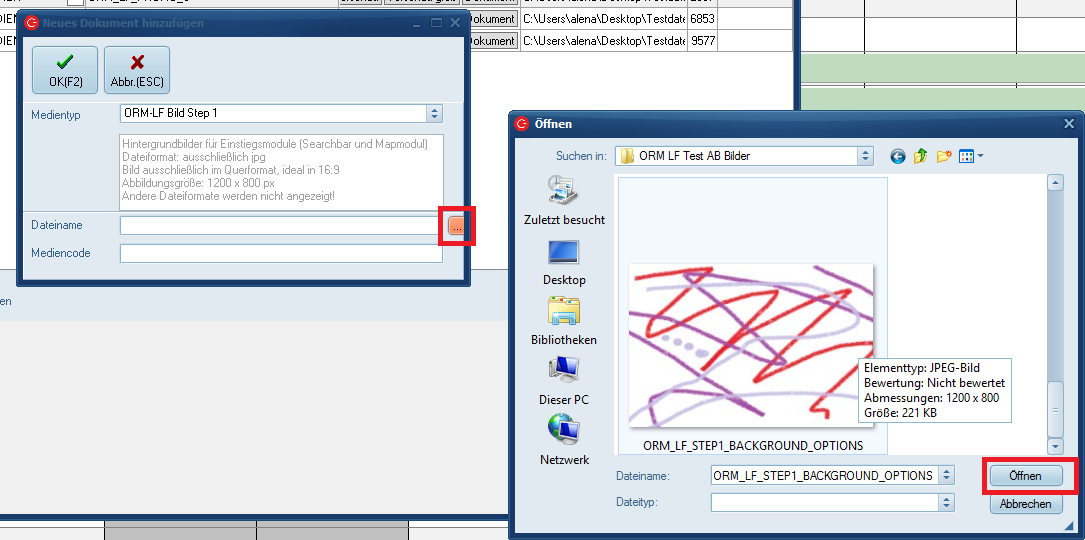Click into the Mediencode input field
Screen dimensions: 1085x540
pos(281,254)
